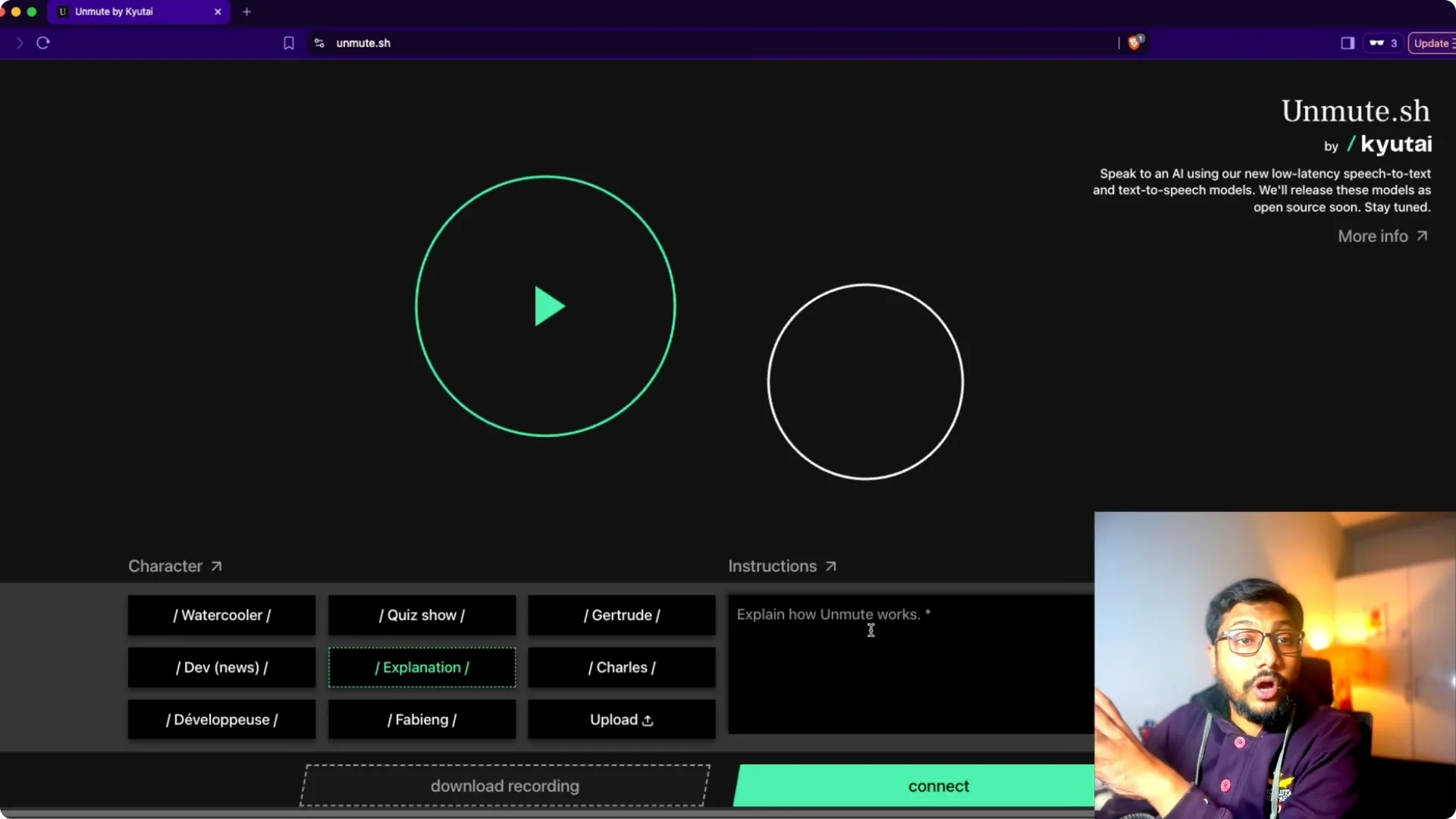Toggle the browser sidebar panel

coord(1348,42)
